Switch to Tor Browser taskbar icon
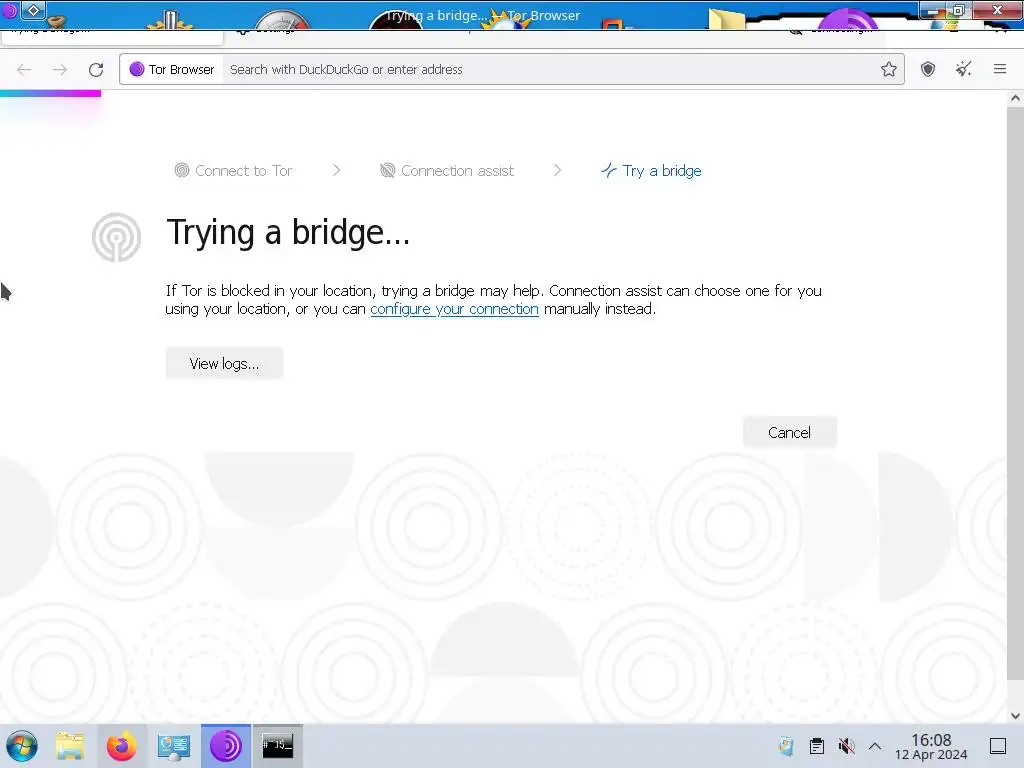Image resolution: width=1024 pixels, height=768 pixels. pyautogui.click(x=225, y=746)
